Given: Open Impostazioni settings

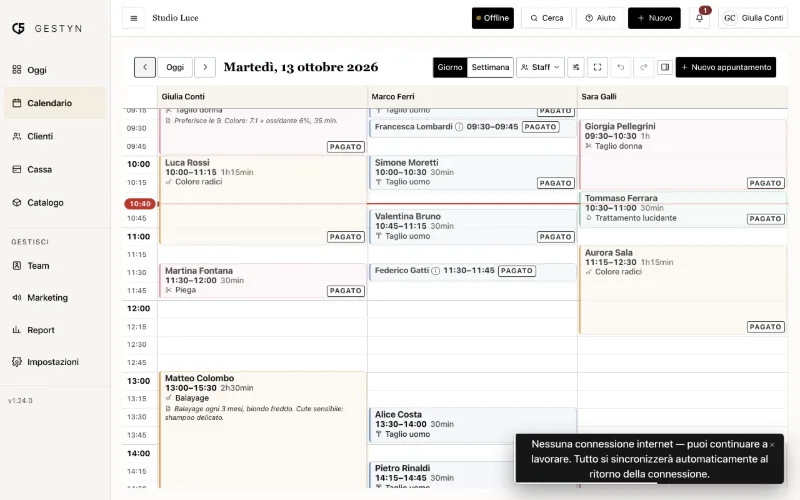Looking at the screenshot, I should (x=55, y=362).
